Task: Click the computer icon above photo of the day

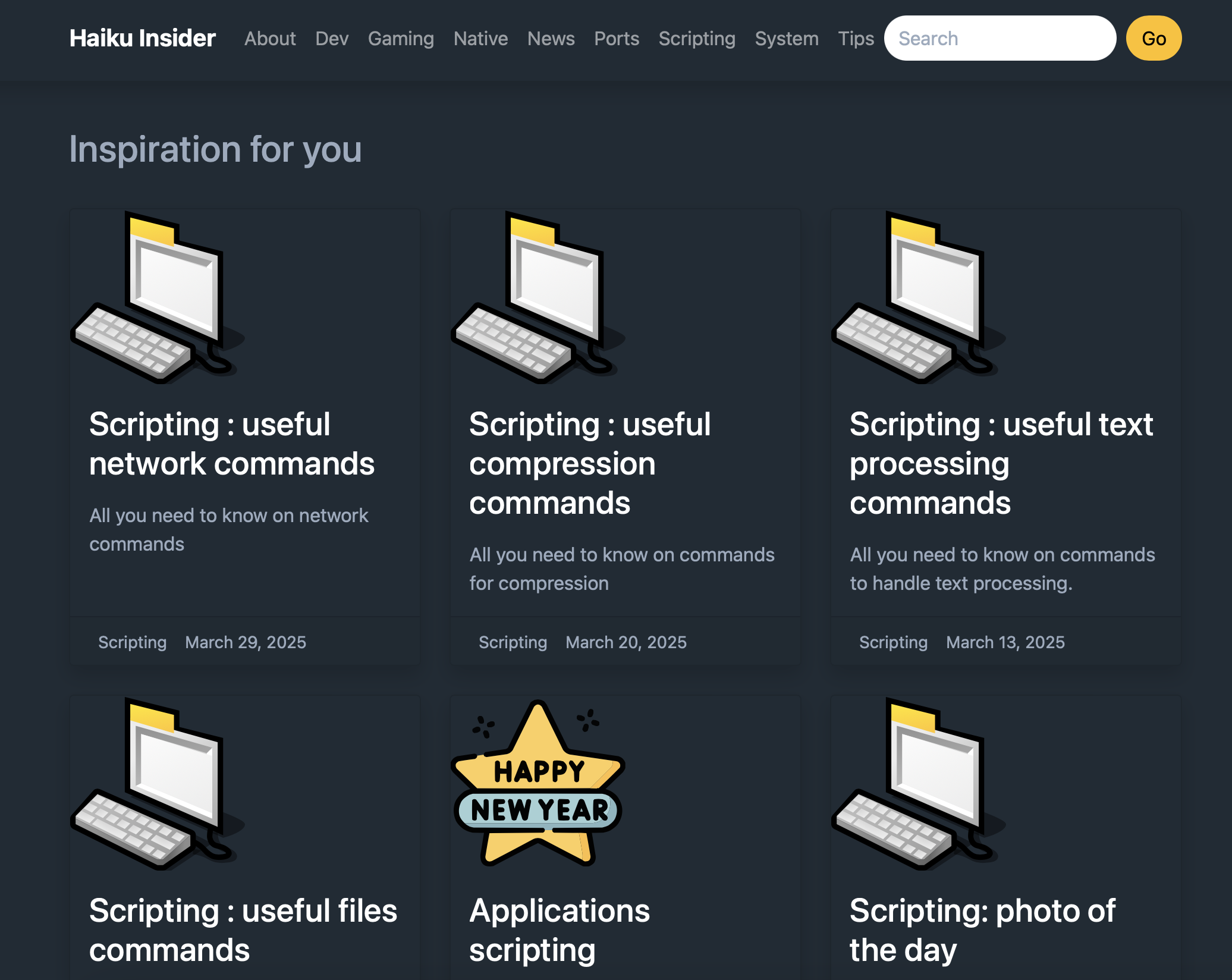Action: (x=919, y=783)
